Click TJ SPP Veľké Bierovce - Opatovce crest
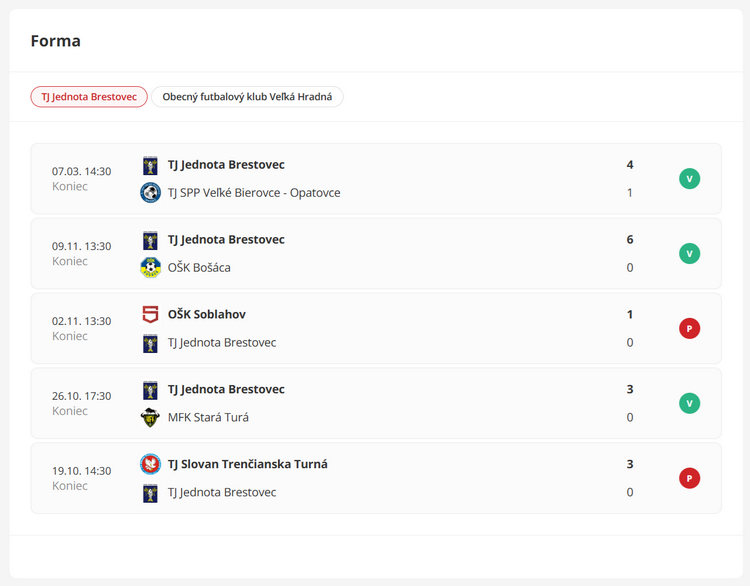 (150, 193)
